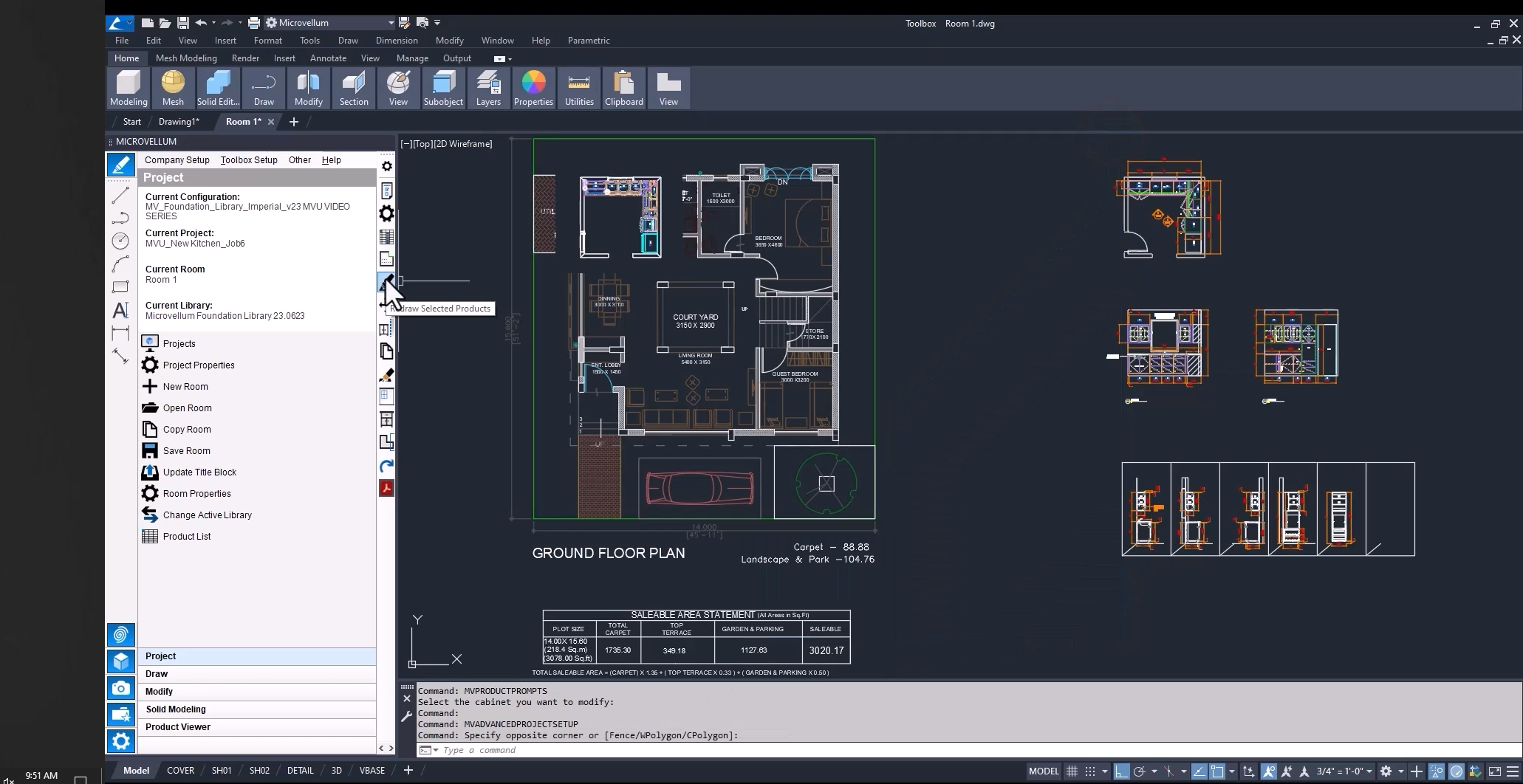Viewport: 1523px width, 784px height.
Task: Toggle snap mode dots in status bar
Action: pos(1090,771)
